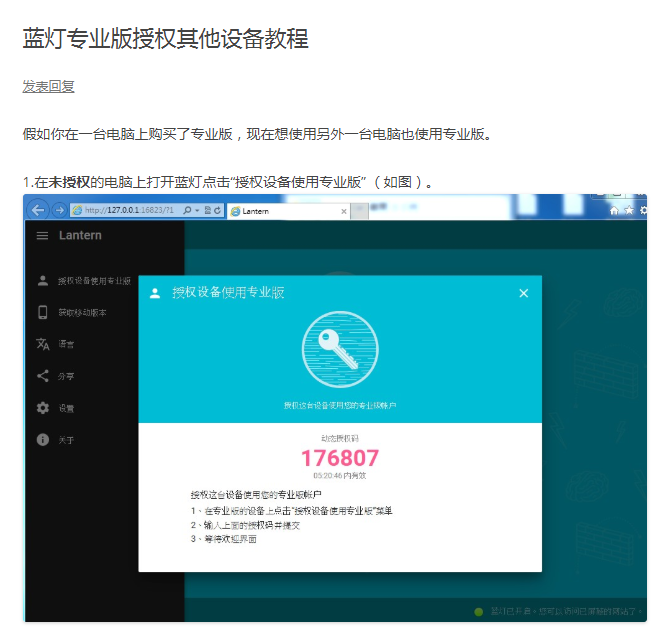Click the browser back arrow button
667x633 pixels.
(38, 210)
